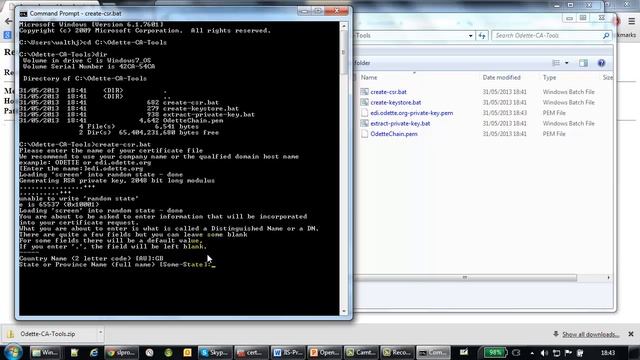The image size is (640, 360).
Task: Select the OdetteChain.pem file
Action: point(393,134)
